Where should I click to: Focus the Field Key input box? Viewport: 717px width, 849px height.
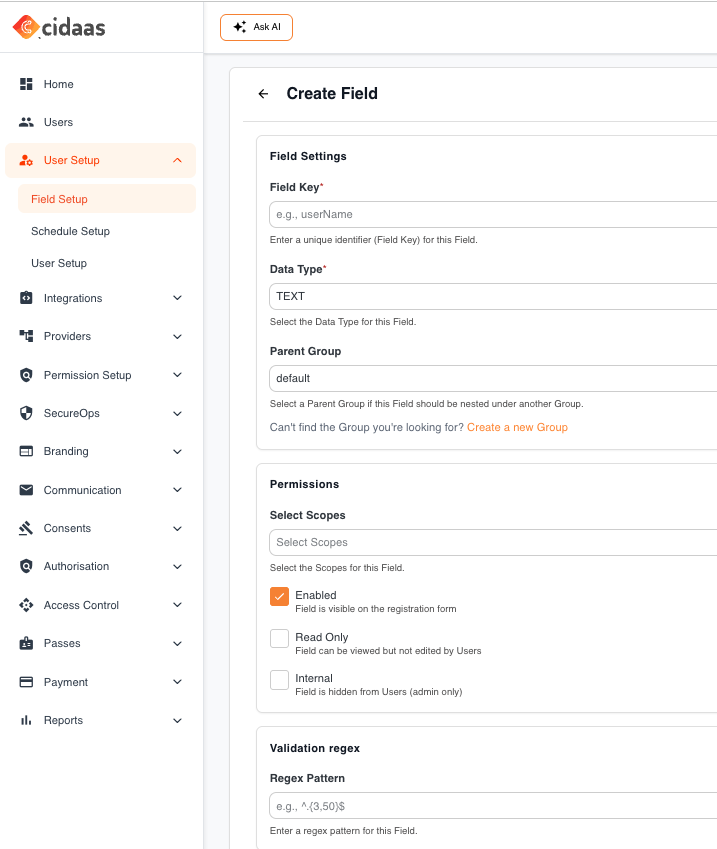pyautogui.click(x=493, y=214)
